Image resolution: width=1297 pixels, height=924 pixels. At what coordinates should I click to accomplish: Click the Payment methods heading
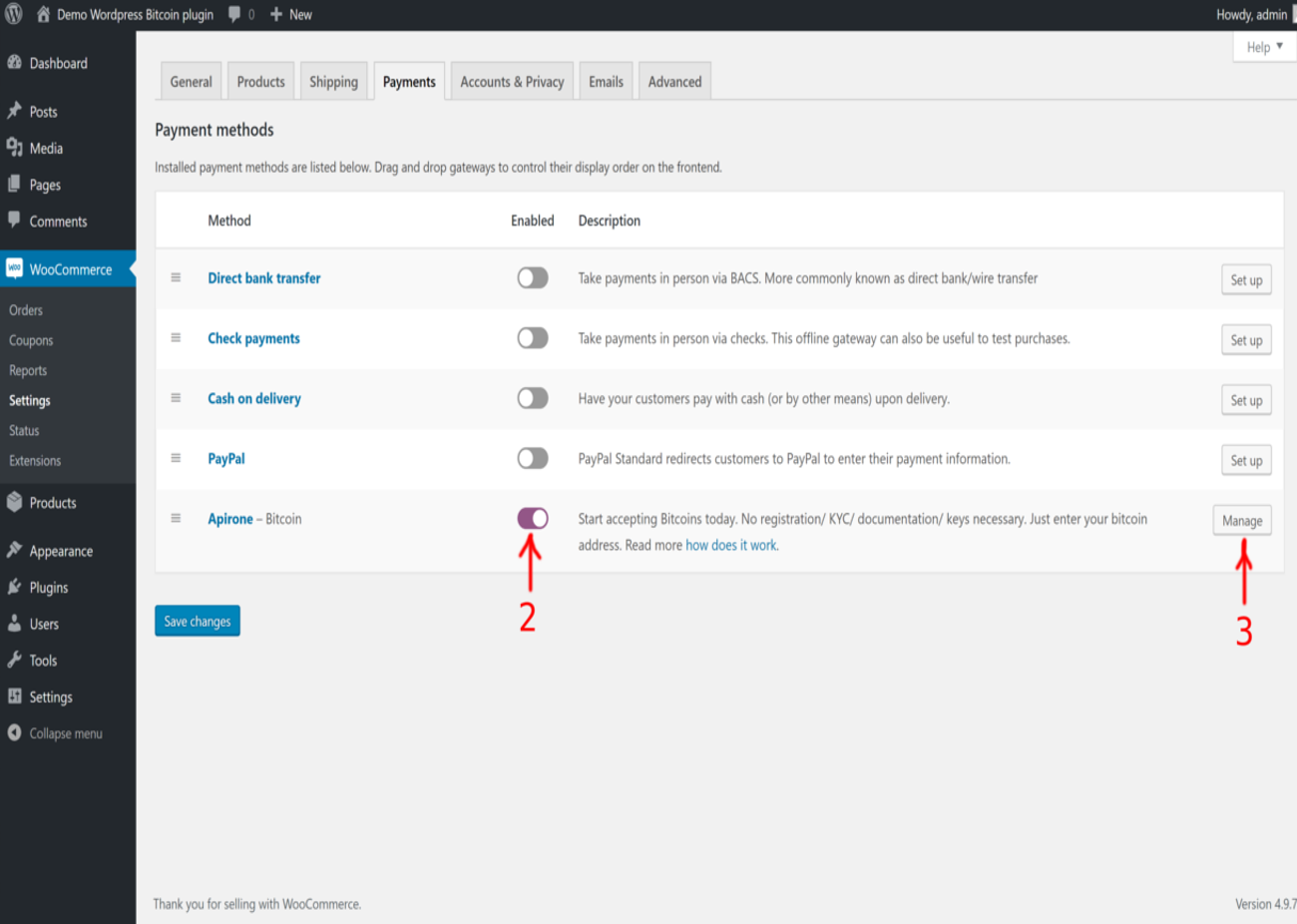pos(215,130)
